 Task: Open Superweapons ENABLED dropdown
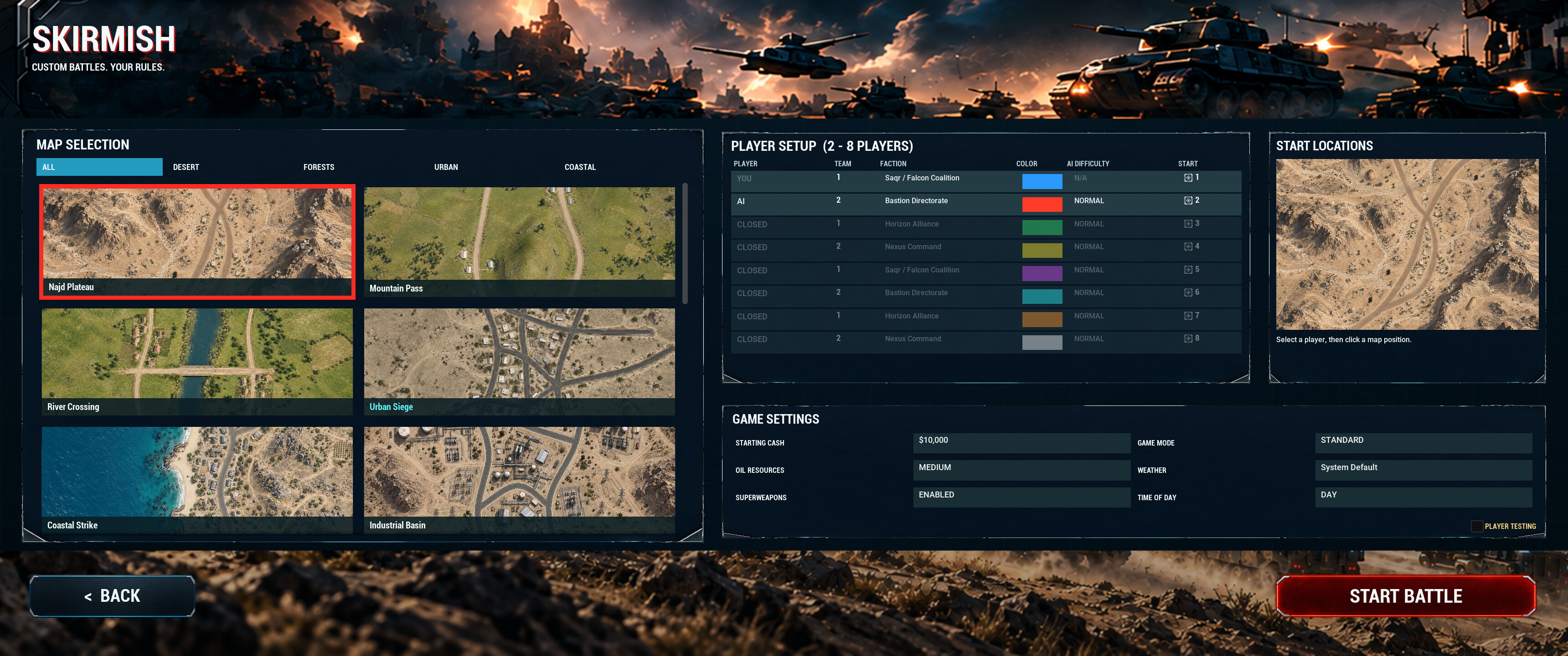[x=1021, y=497]
